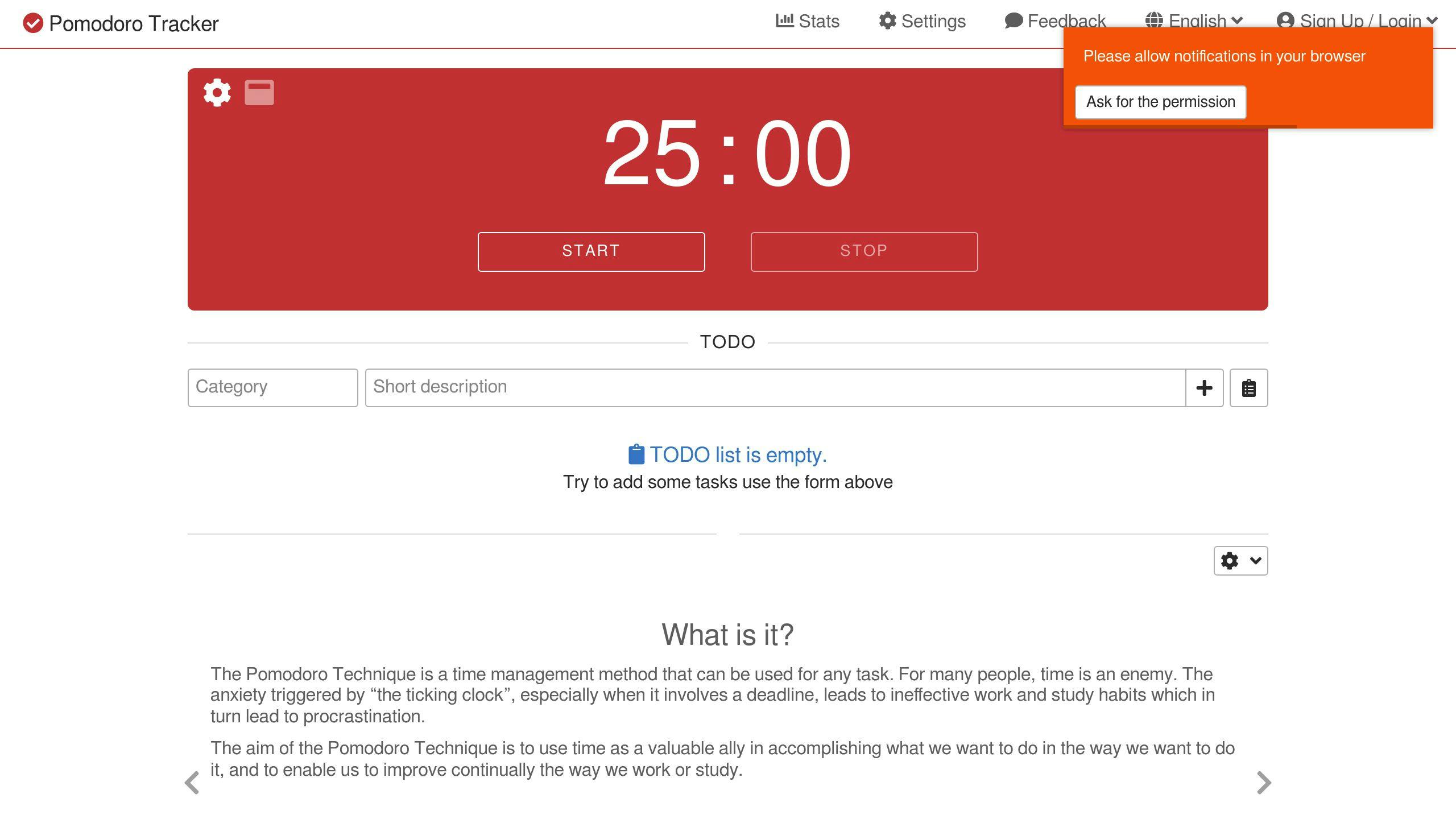Click Ask for the permission notification button

coord(1161,101)
